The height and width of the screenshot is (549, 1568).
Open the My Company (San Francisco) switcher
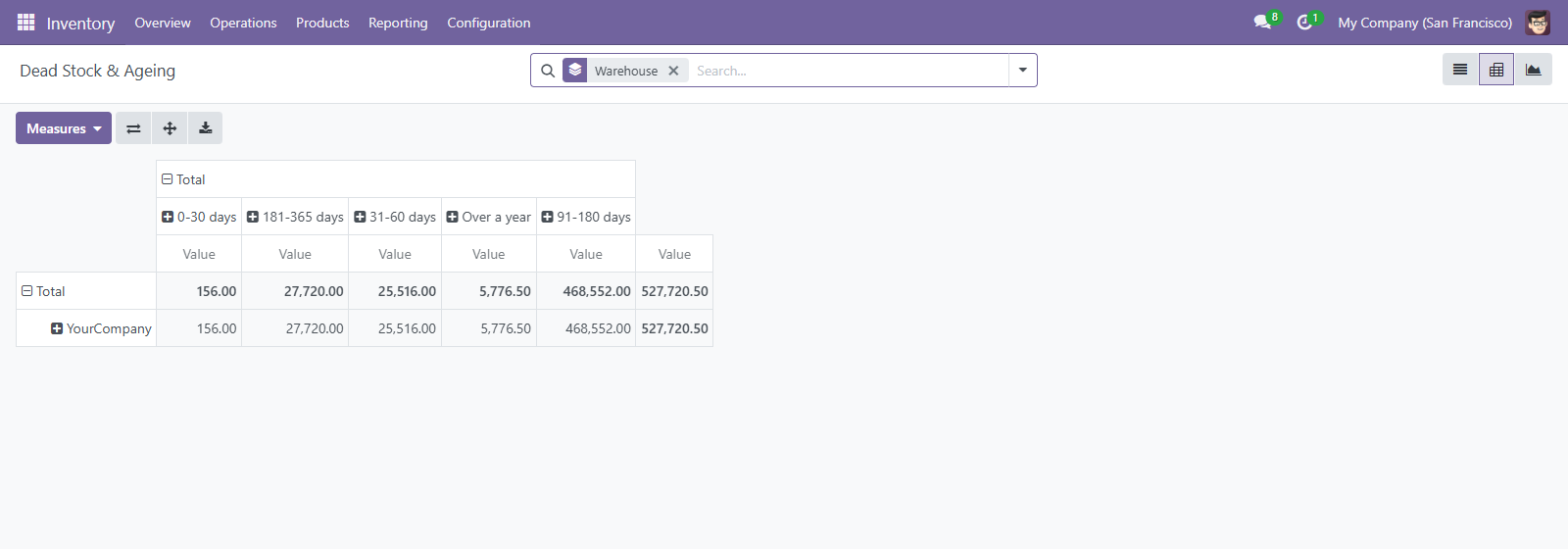tap(1425, 23)
